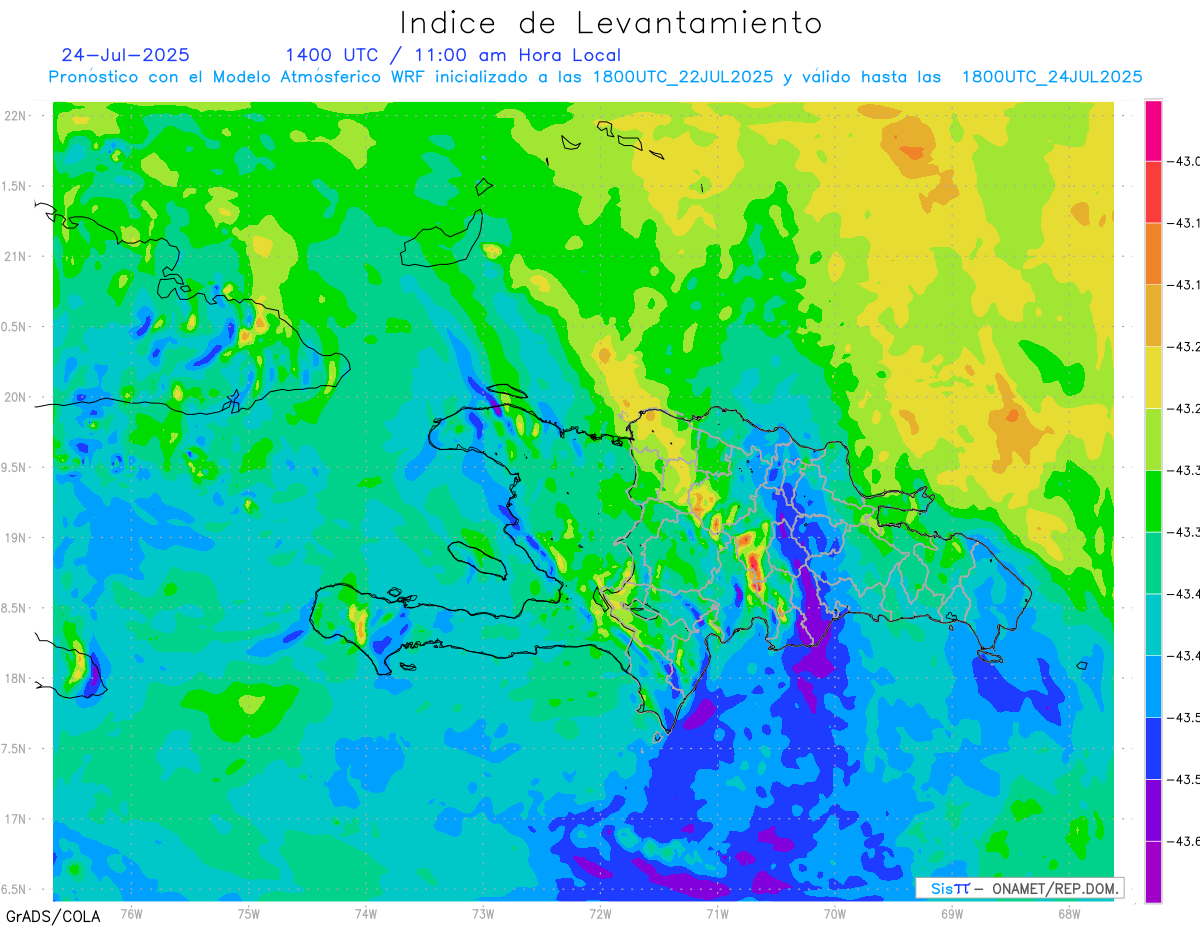Click '1400 UTC / 11:00 am Hora Local'

453,56
